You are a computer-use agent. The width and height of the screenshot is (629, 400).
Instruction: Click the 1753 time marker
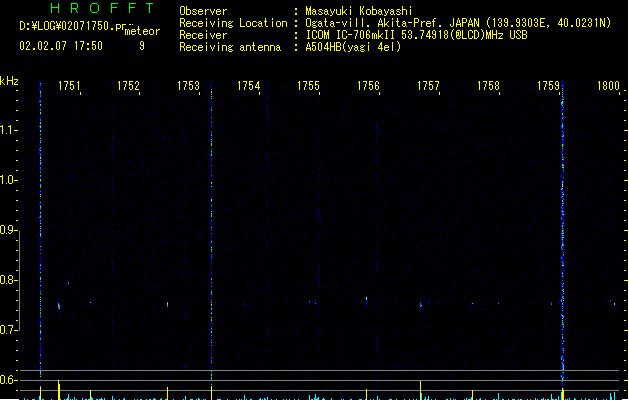189,86
